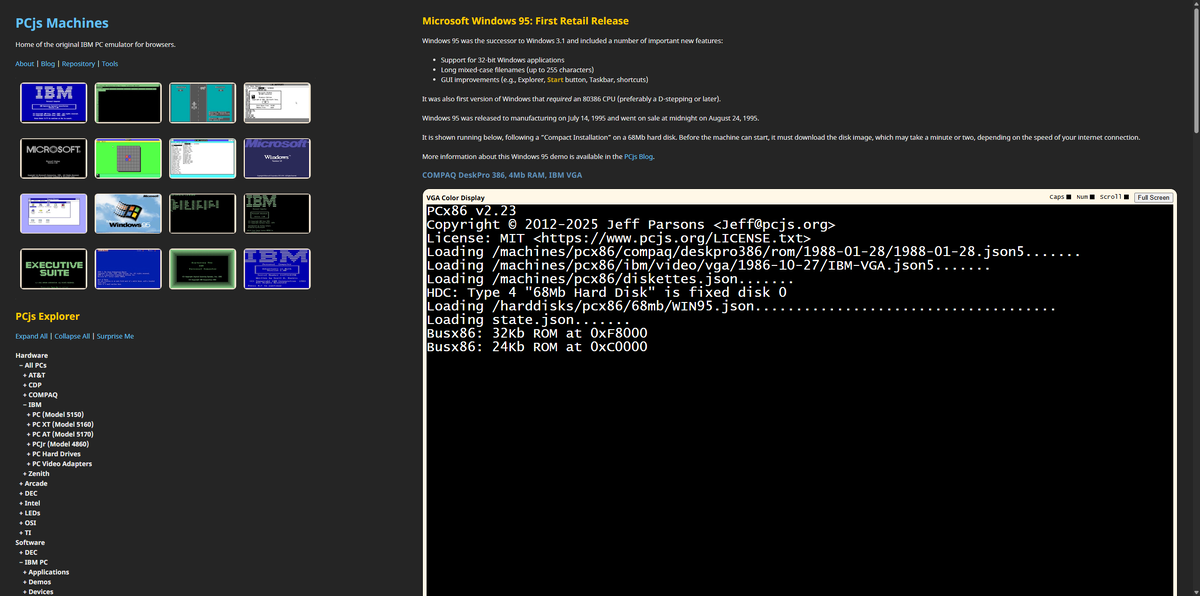This screenshot has width=1200, height=596.
Task: Expand the COMPAQ tree node
Action: [x=40, y=395]
